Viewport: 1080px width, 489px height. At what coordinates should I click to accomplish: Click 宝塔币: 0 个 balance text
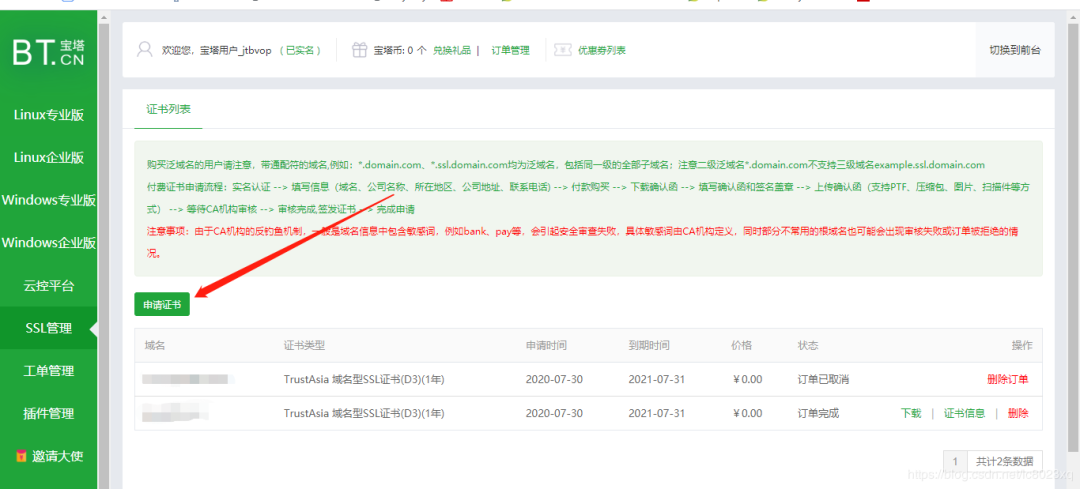coord(399,50)
